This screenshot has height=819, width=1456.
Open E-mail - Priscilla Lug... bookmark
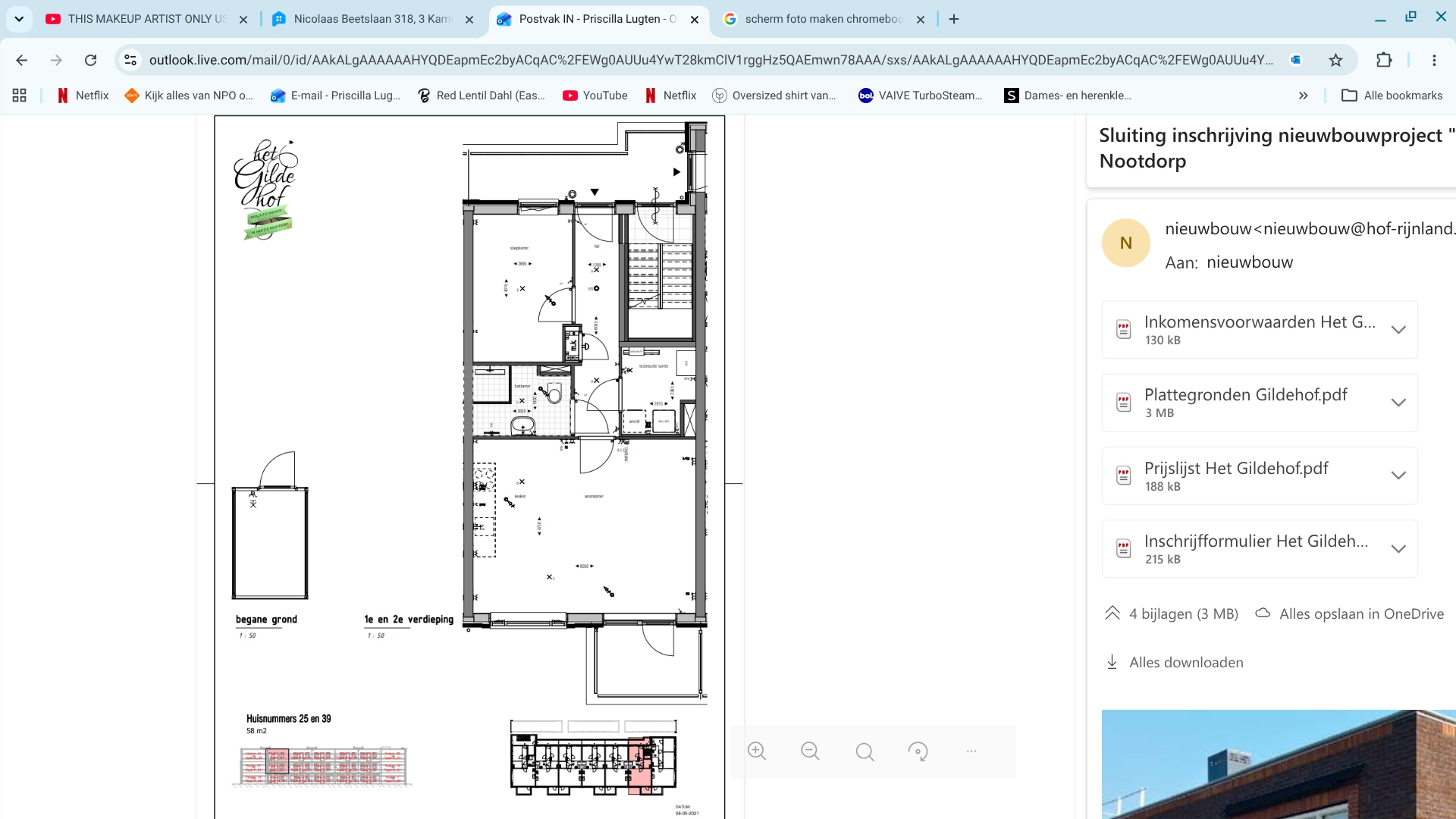335,96
